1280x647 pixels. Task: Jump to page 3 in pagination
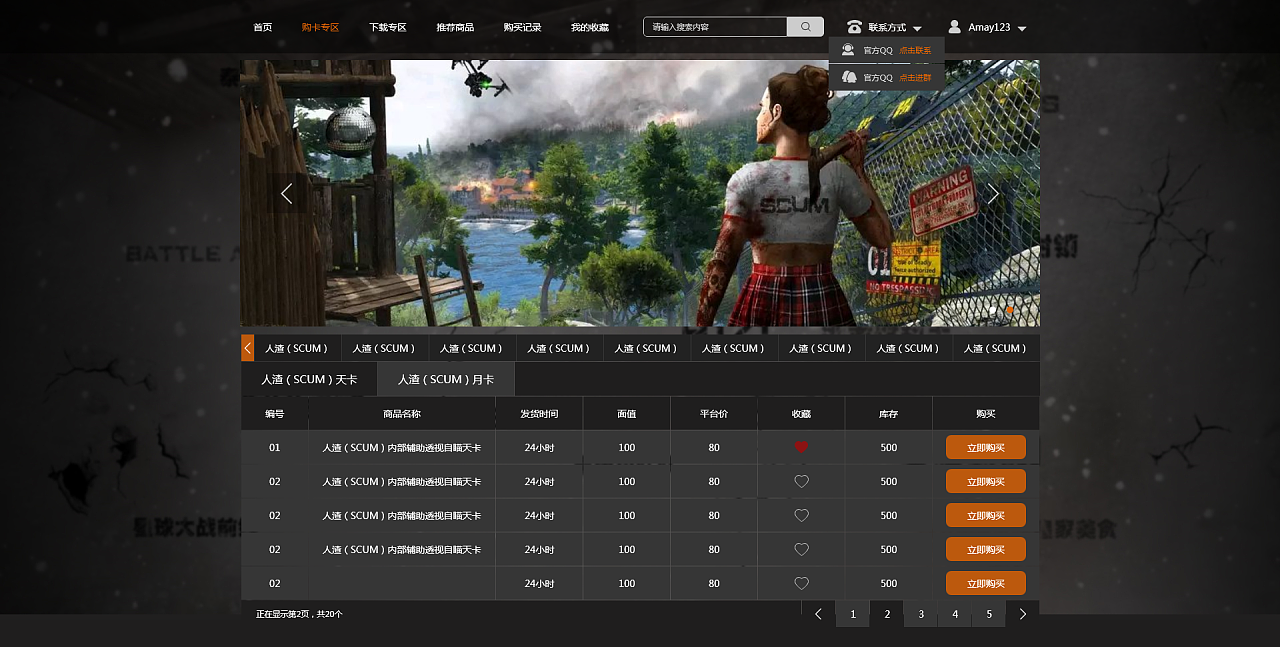tap(921, 614)
